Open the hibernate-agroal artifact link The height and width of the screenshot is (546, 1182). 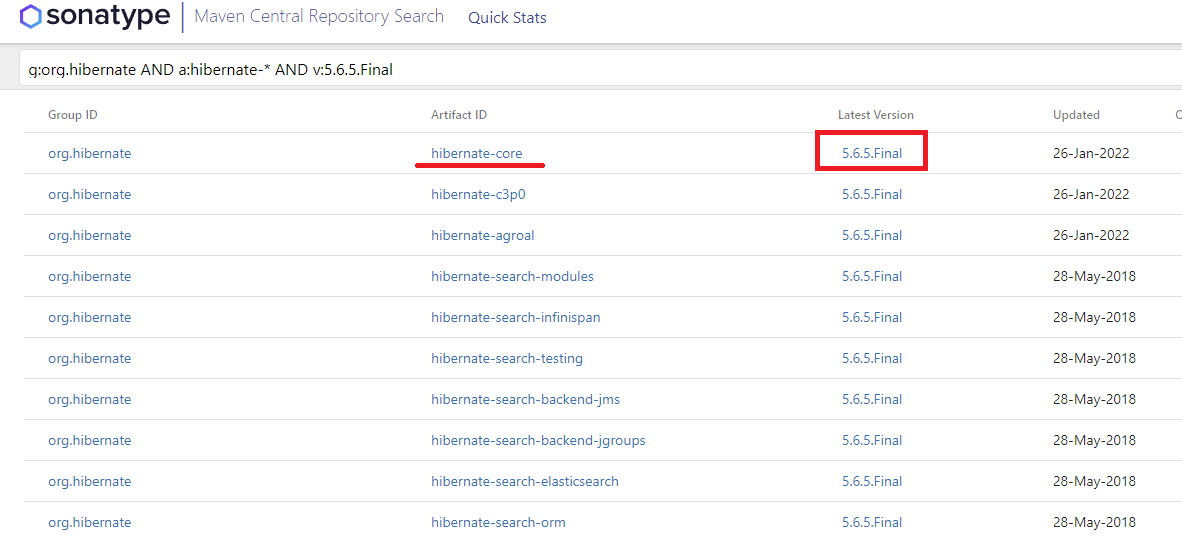click(482, 235)
